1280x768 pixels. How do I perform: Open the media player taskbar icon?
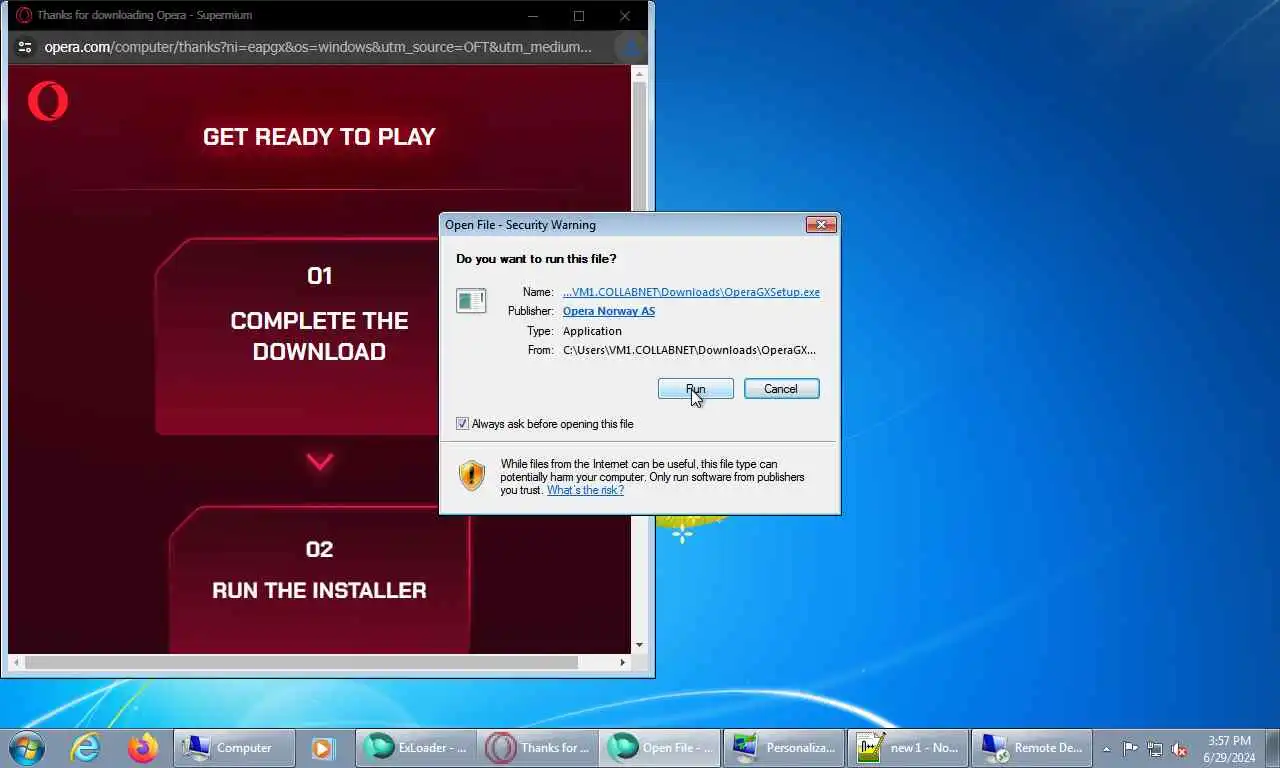[322, 747]
